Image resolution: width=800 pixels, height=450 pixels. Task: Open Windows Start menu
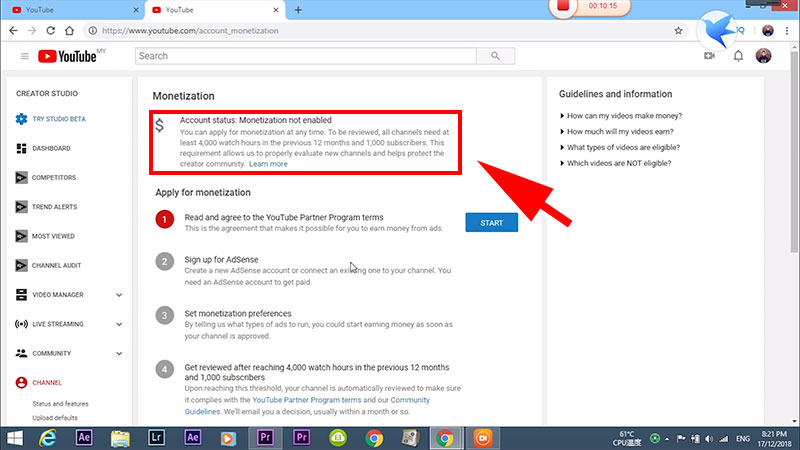pyautogui.click(x=15, y=438)
